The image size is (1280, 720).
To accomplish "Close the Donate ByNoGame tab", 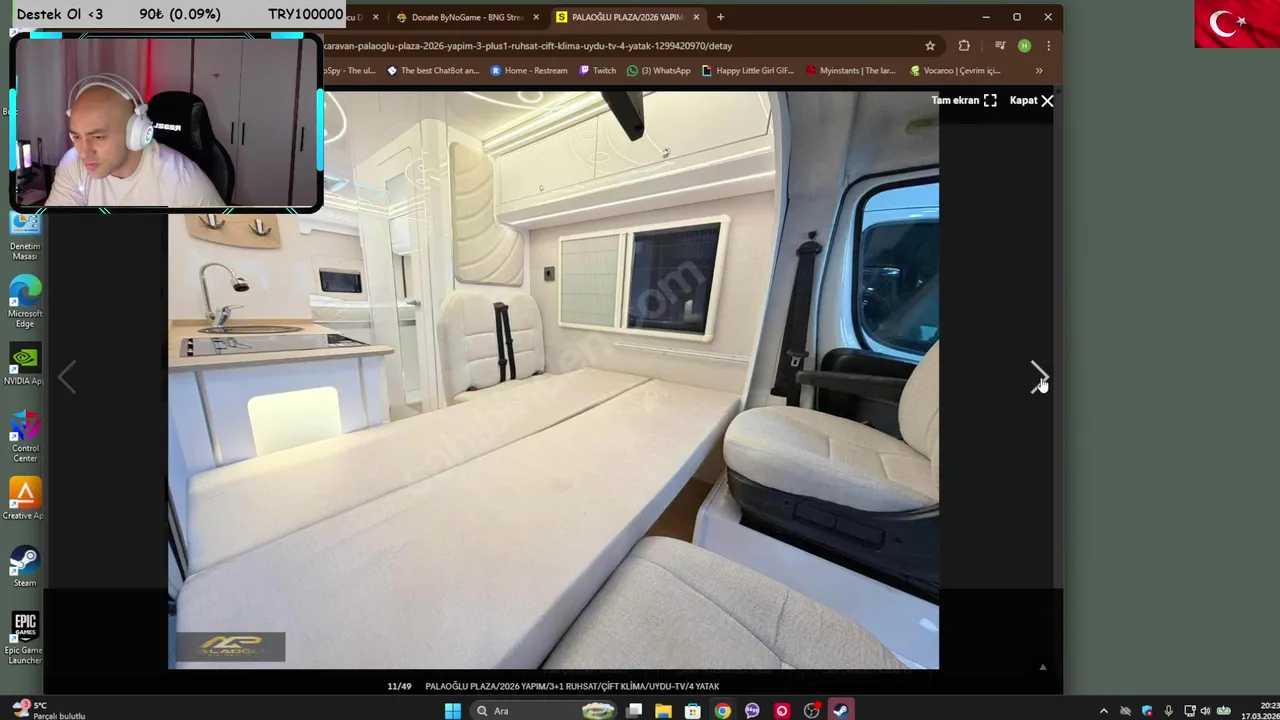I will pos(536,17).
